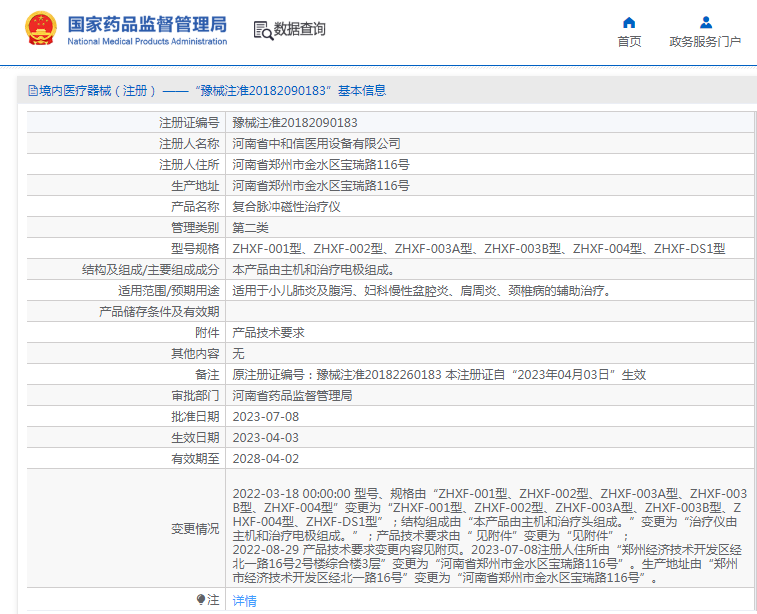
Task: Click the document icon before 境内医疗器械
Action: 33,91
